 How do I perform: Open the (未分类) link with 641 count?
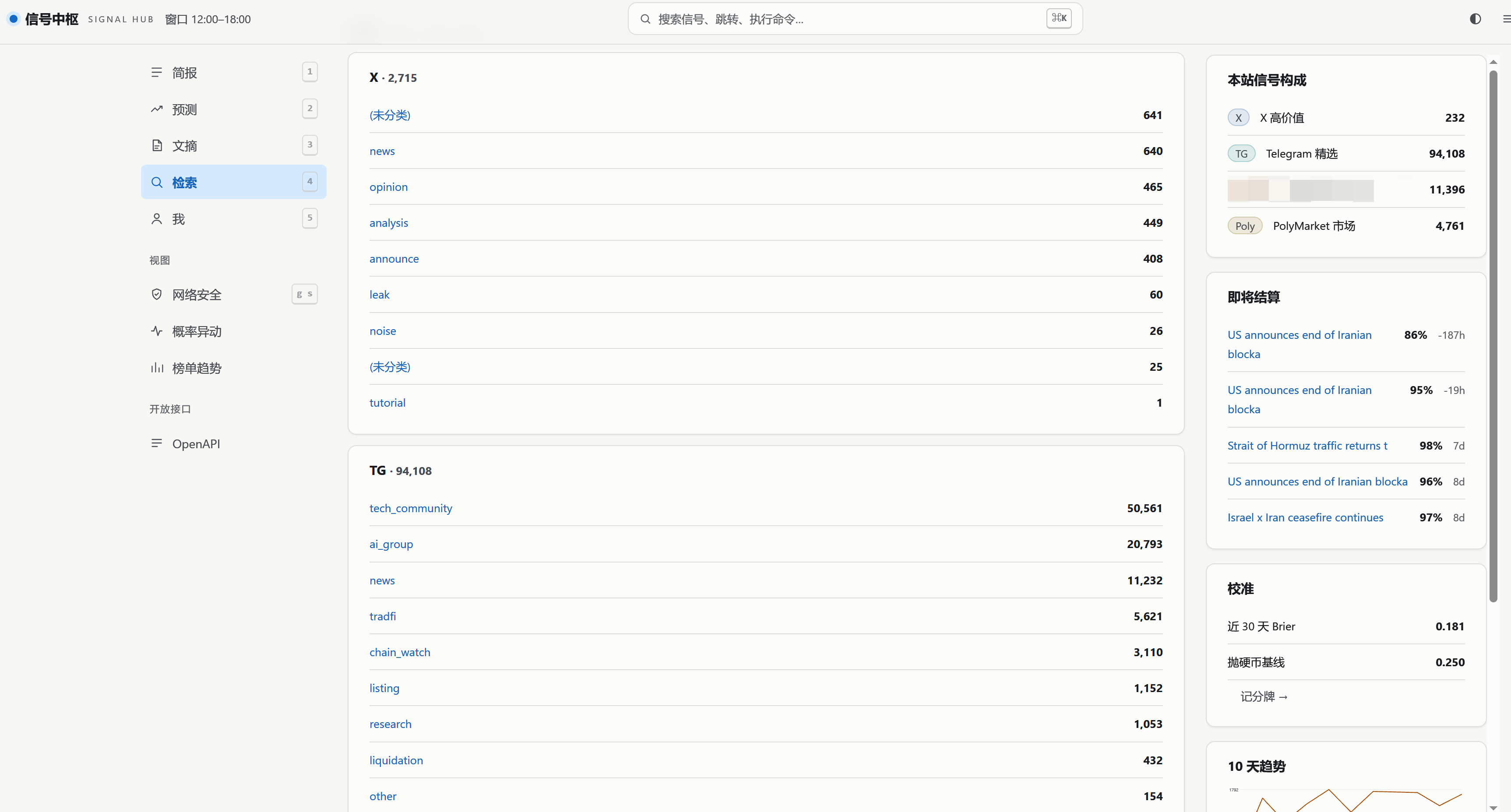click(390, 116)
